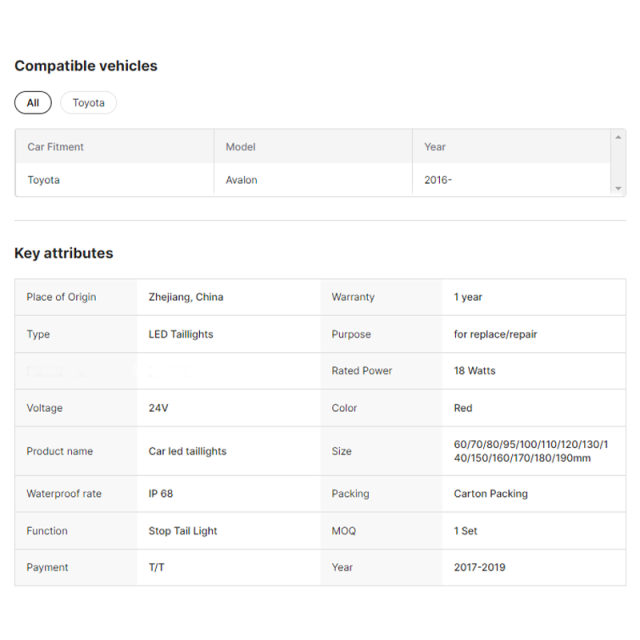Viewport: 640px width, 640px height.
Task: Click the Car Fitment column header
Action: click(56, 147)
